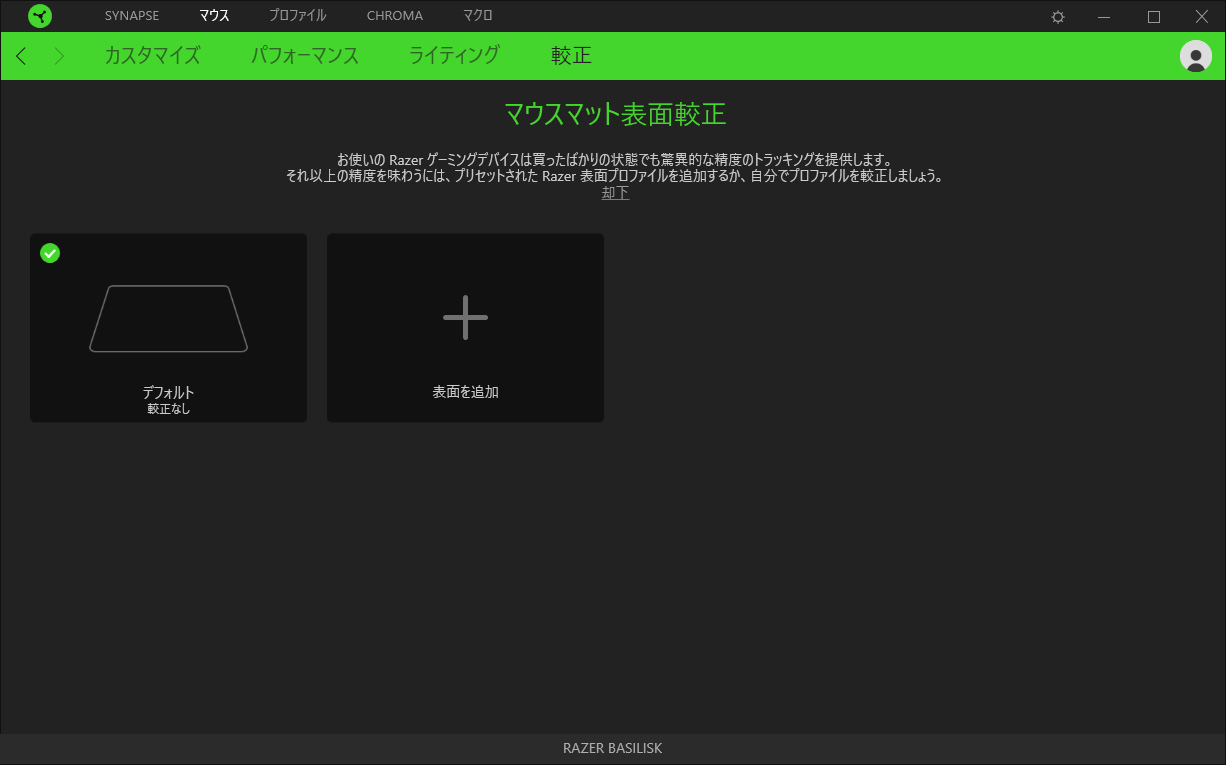Open the プロファイル tab

(297, 16)
